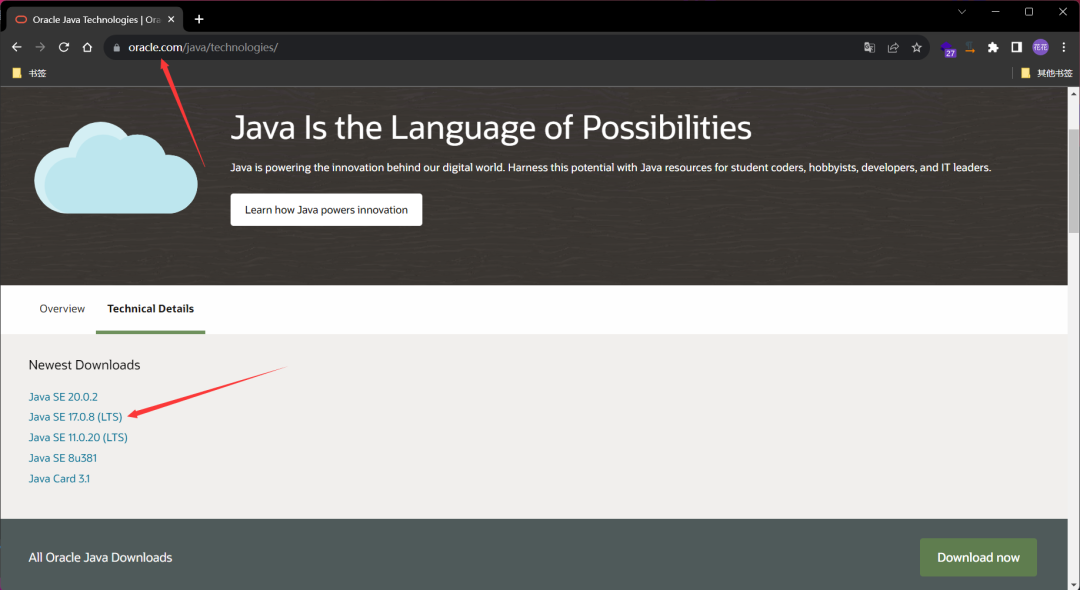Minimize the browser window
1080x590 pixels.
995,12
